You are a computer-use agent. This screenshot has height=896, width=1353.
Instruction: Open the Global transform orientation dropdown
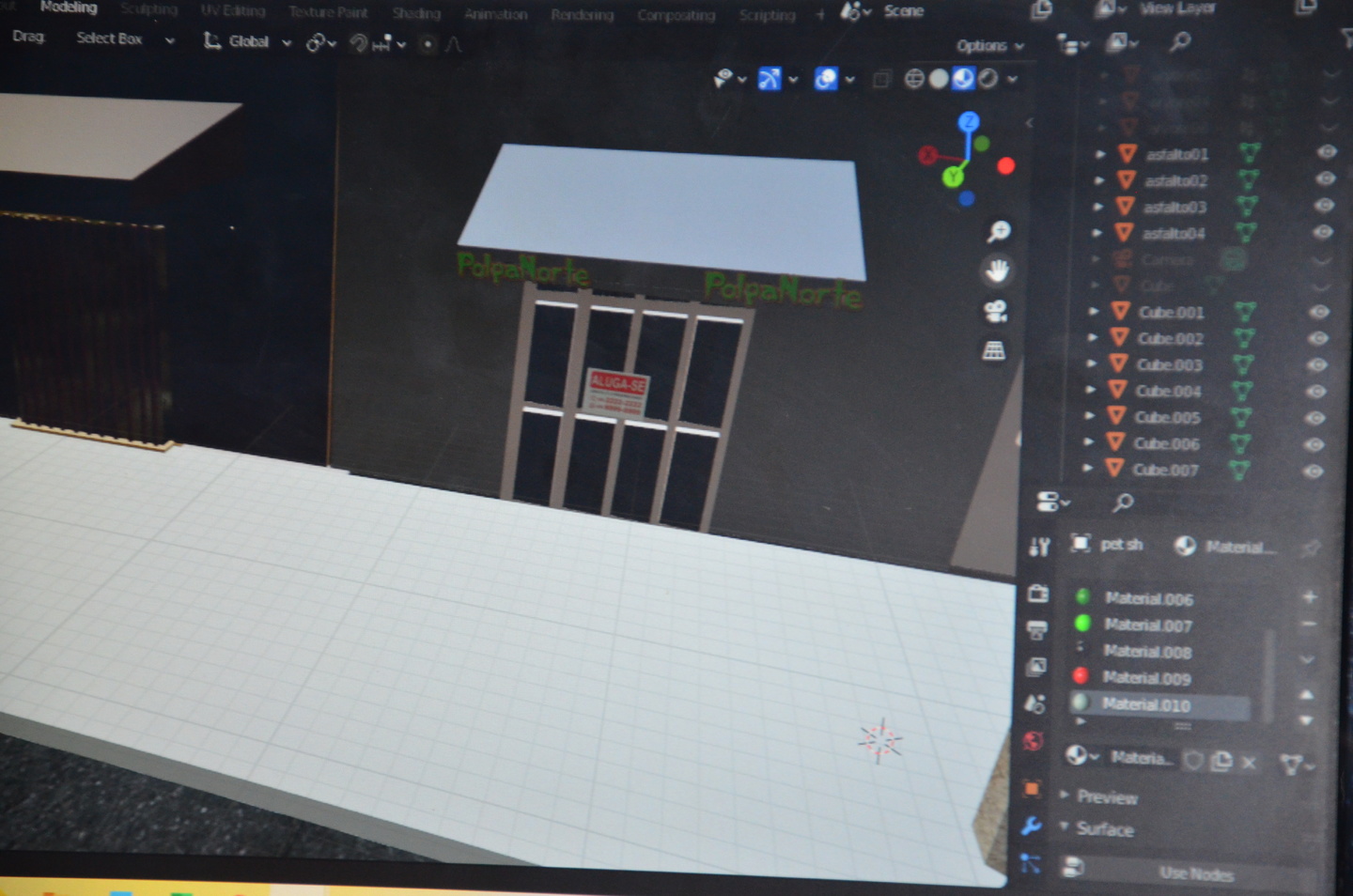(248, 41)
